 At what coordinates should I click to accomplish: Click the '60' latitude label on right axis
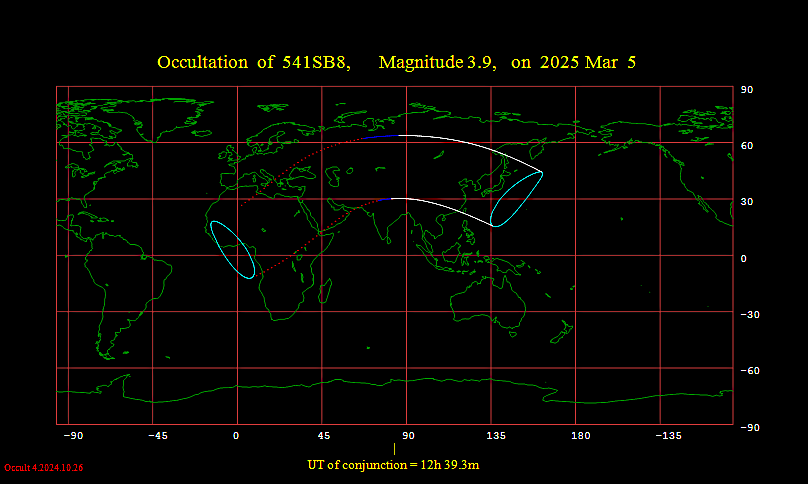click(746, 146)
